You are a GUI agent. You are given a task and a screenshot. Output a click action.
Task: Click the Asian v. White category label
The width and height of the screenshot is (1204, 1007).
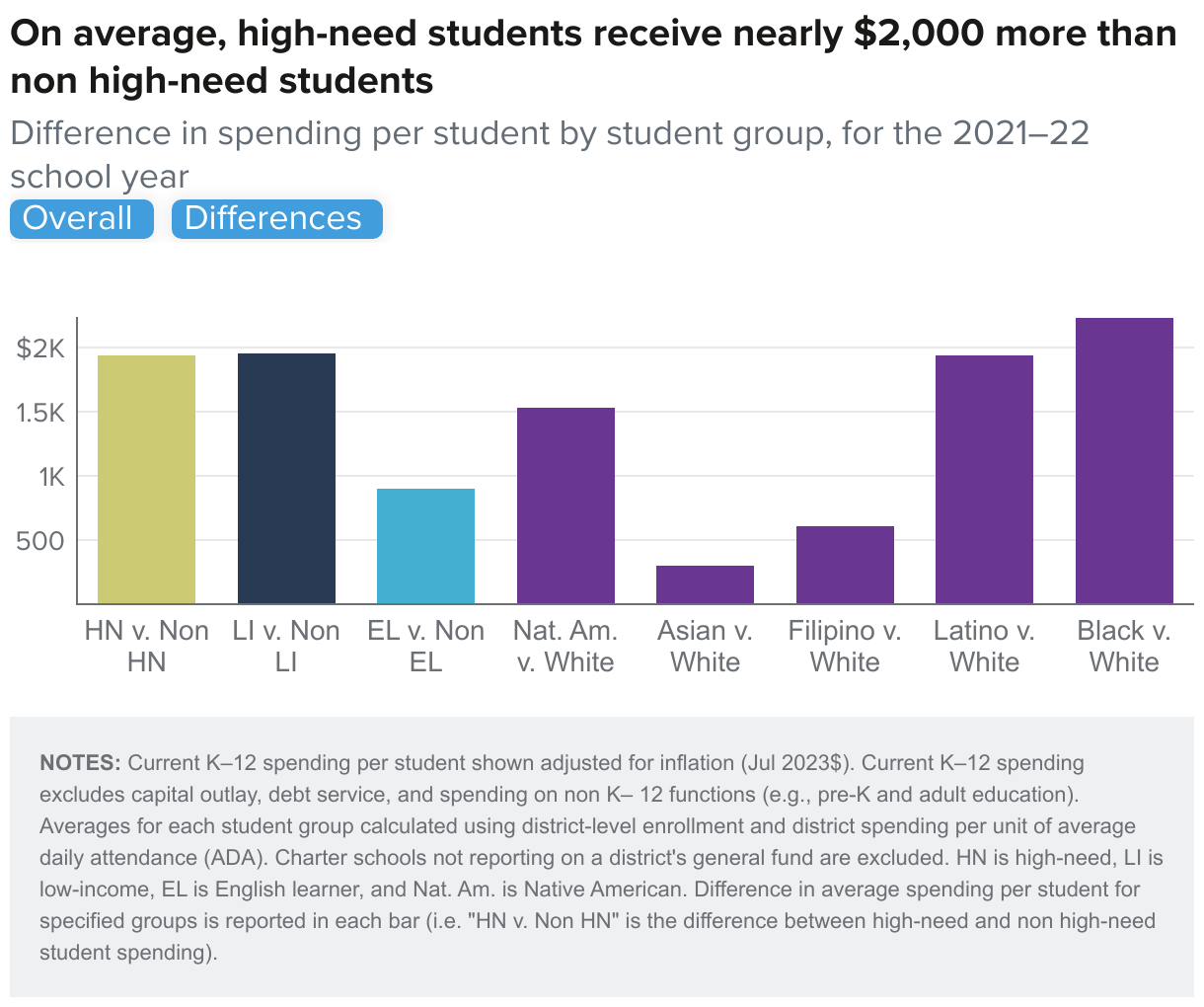(x=706, y=642)
